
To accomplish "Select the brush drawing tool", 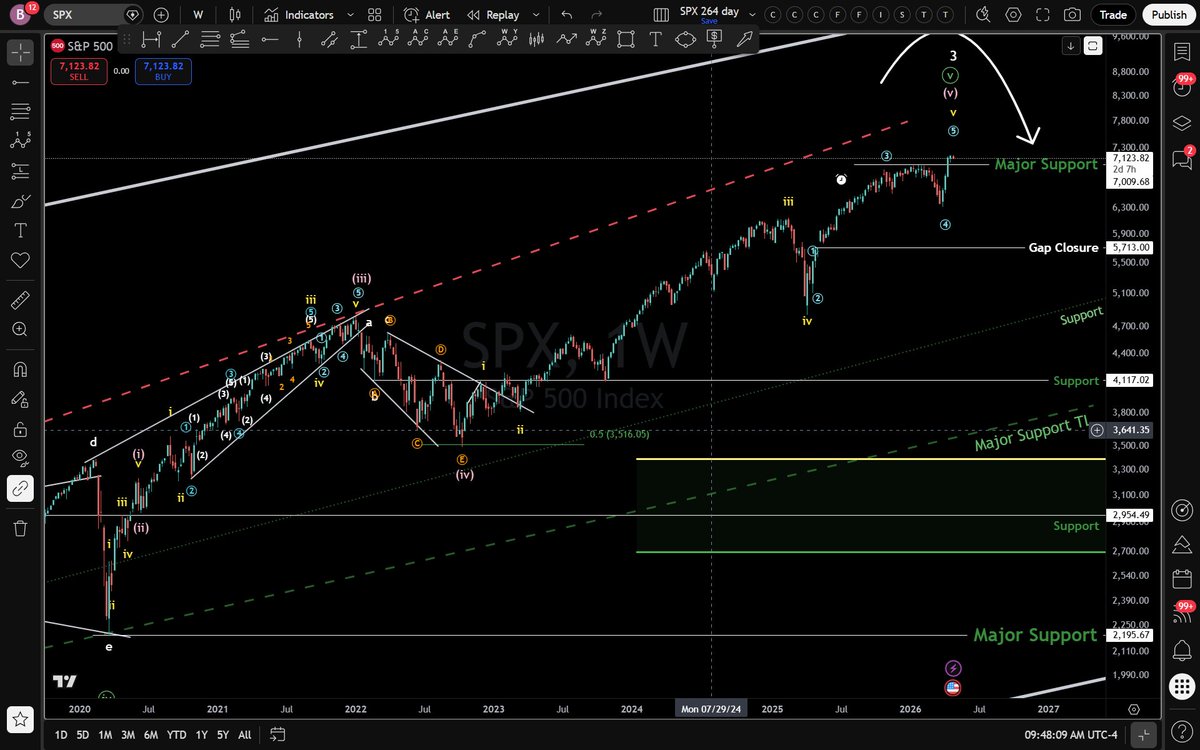I will coord(22,200).
